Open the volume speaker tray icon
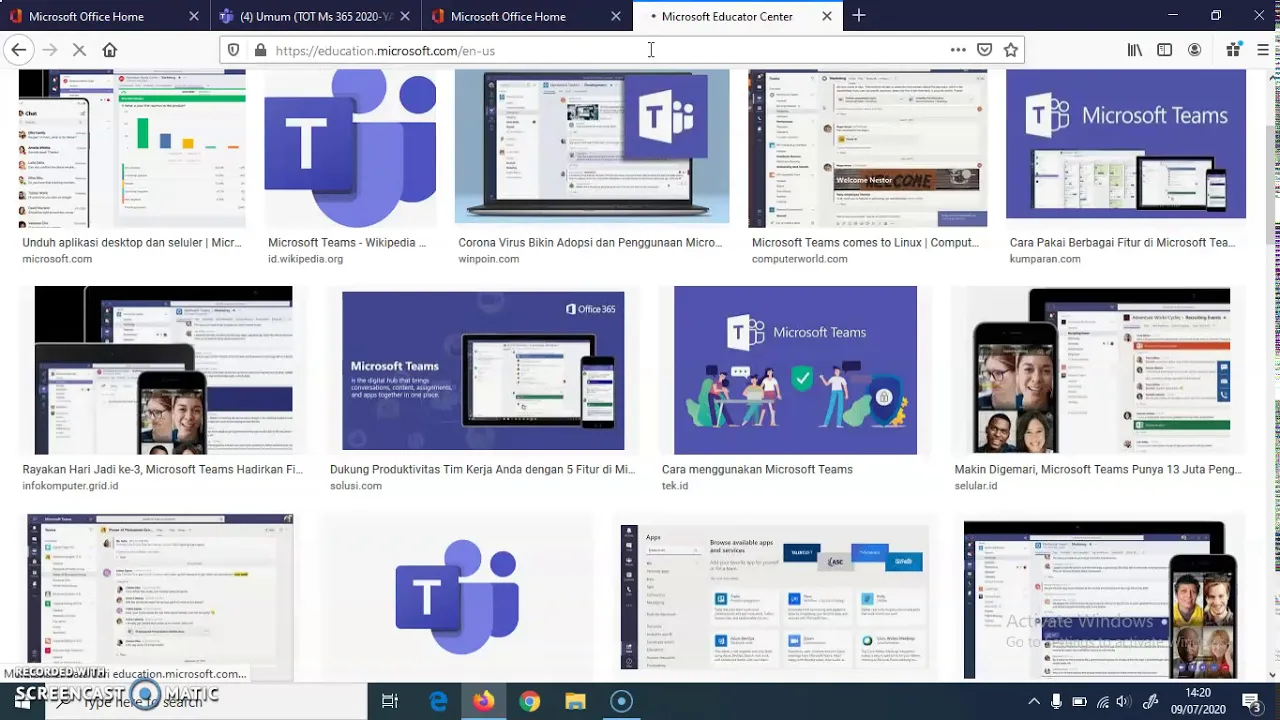Viewport: 1280px width, 720px height. click(1124, 701)
